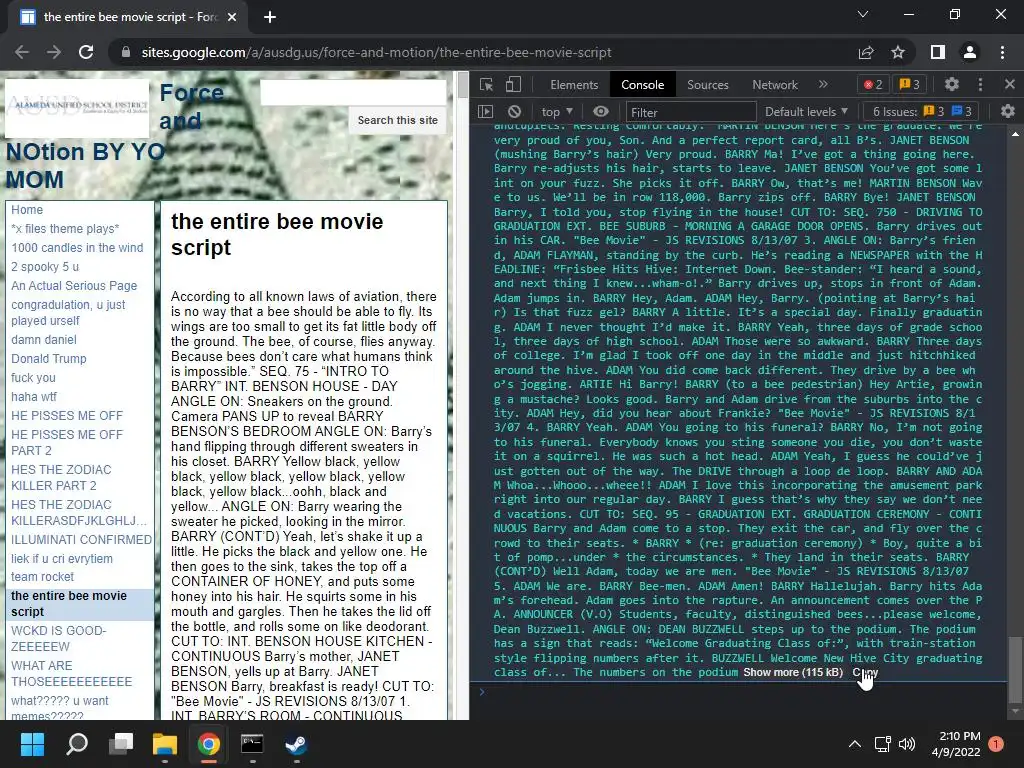Open the top context dropdown
The image size is (1024, 768).
(x=557, y=112)
